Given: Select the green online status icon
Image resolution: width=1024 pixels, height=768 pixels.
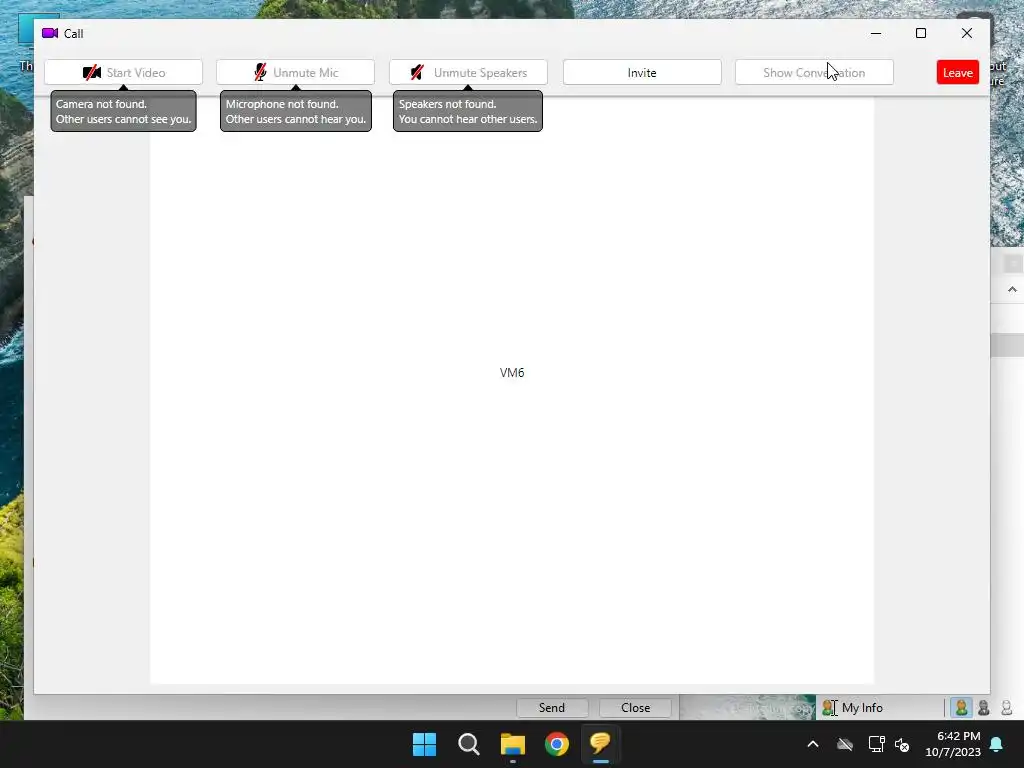Looking at the screenshot, I should pos(961,707).
